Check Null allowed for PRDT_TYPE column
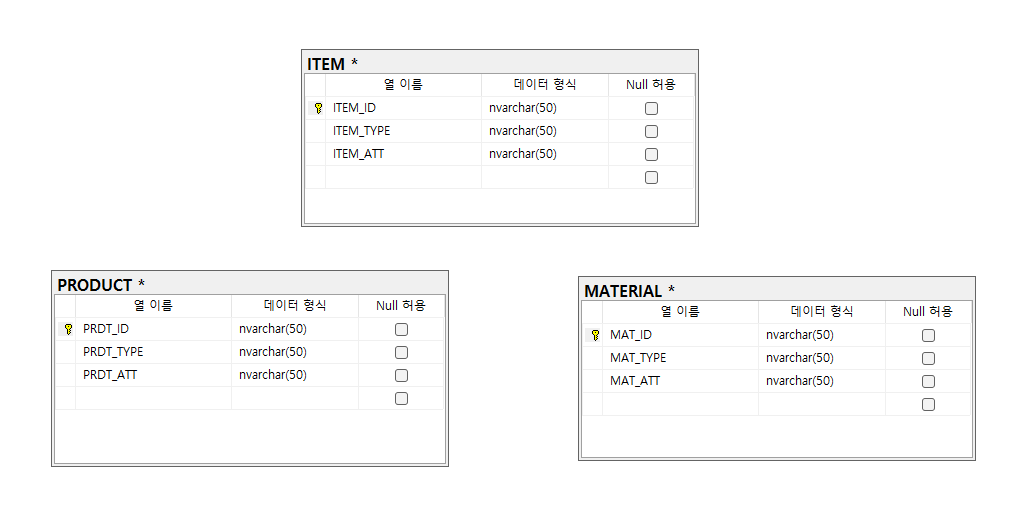Image resolution: width=1027 pixels, height=509 pixels. pyautogui.click(x=401, y=352)
